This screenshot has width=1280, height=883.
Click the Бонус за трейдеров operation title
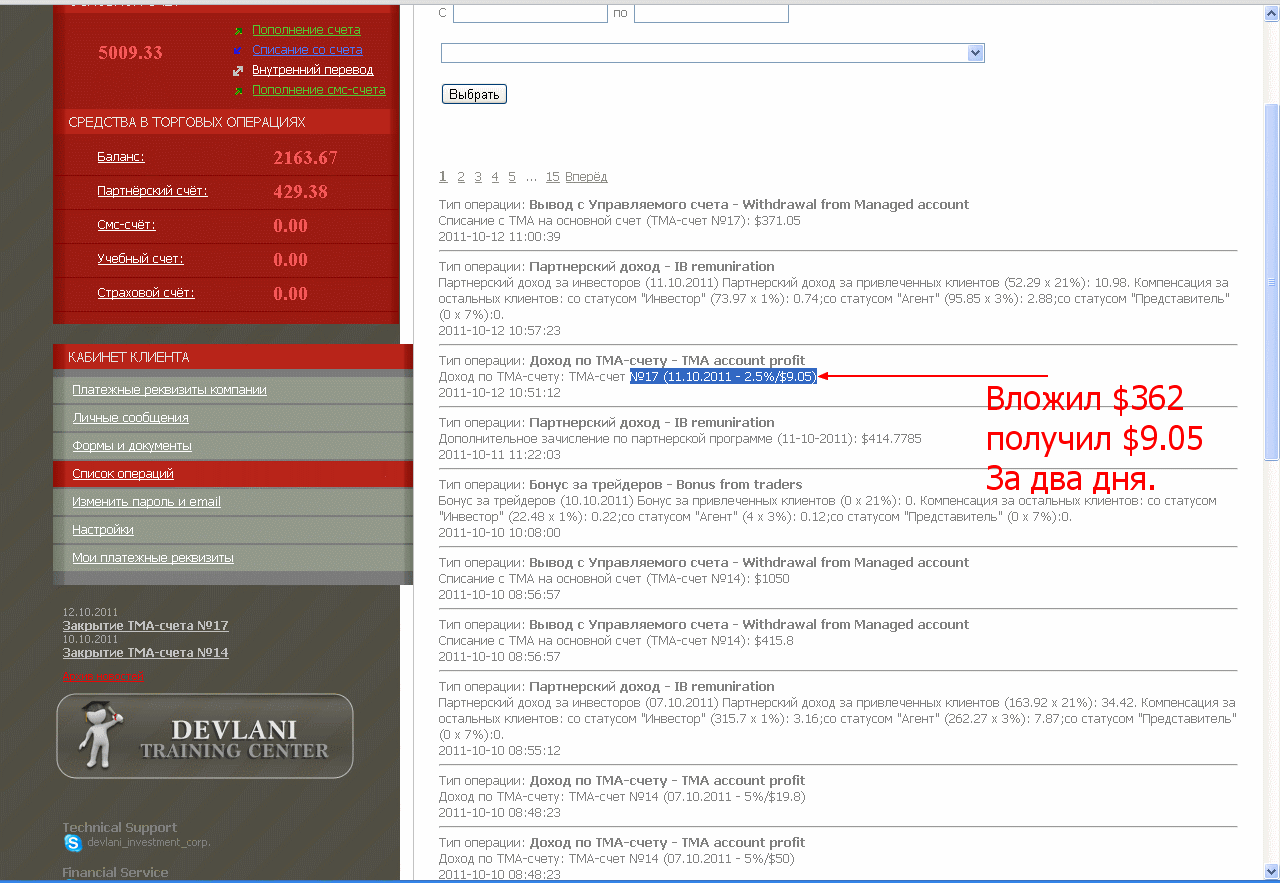coord(665,485)
